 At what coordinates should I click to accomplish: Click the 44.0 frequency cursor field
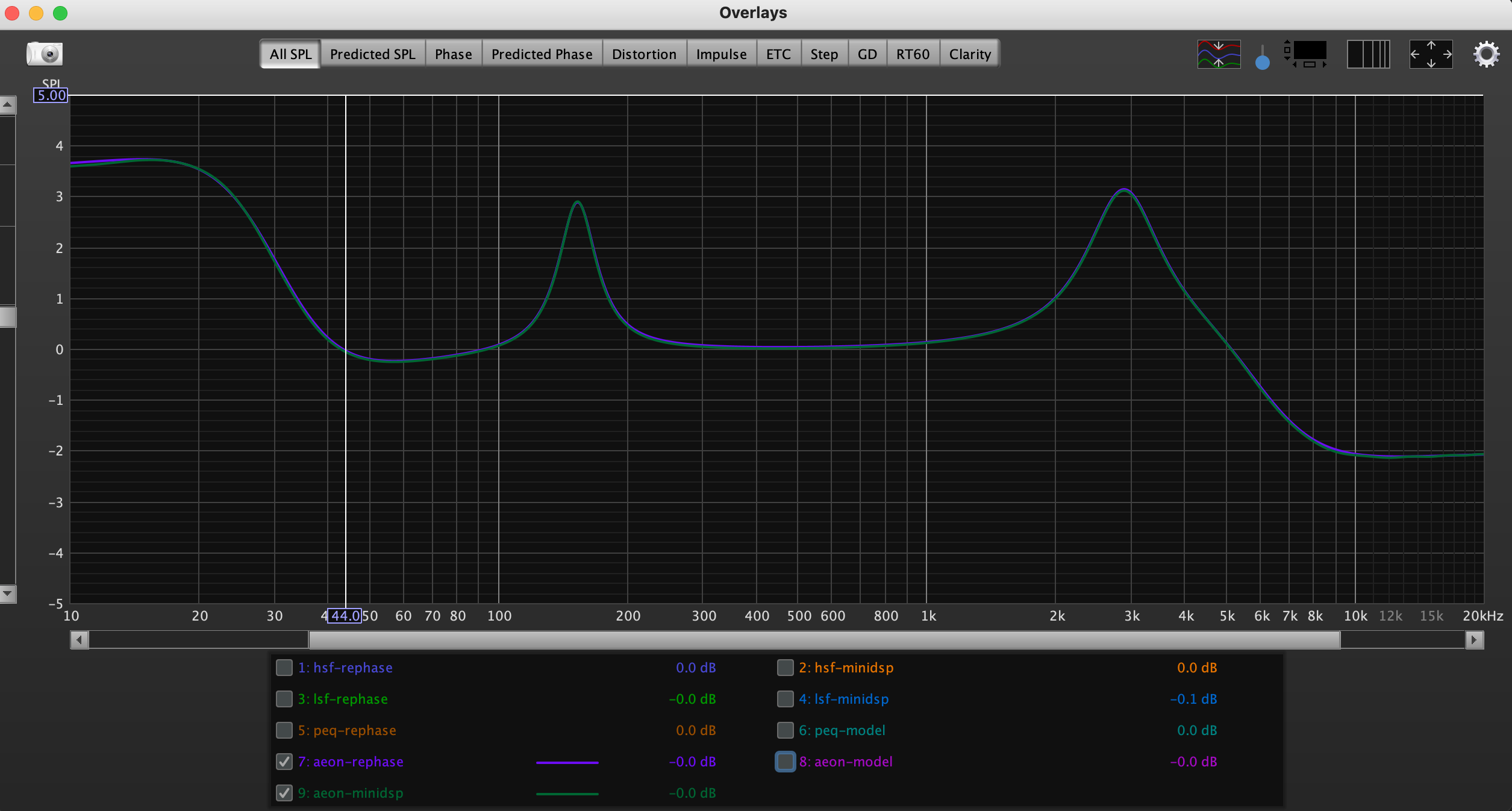click(x=345, y=616)
